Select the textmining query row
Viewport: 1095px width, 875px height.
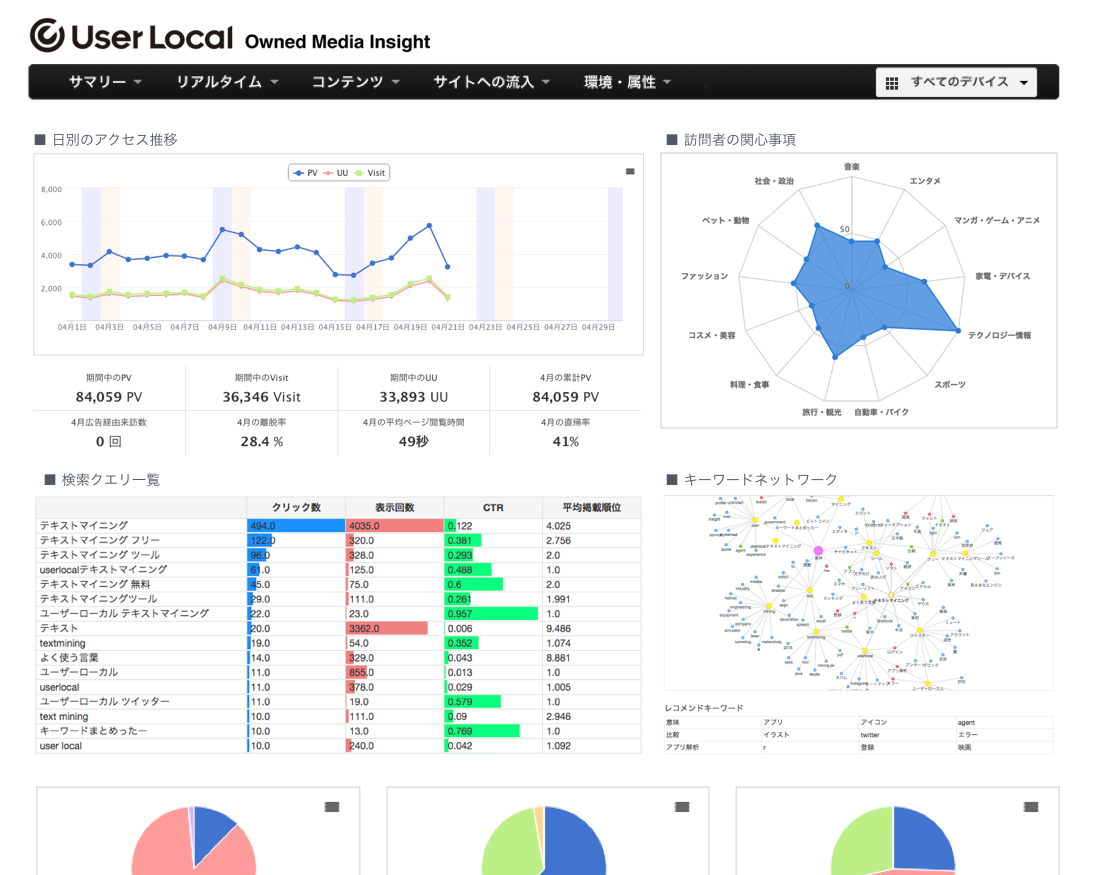coord(338,643)
